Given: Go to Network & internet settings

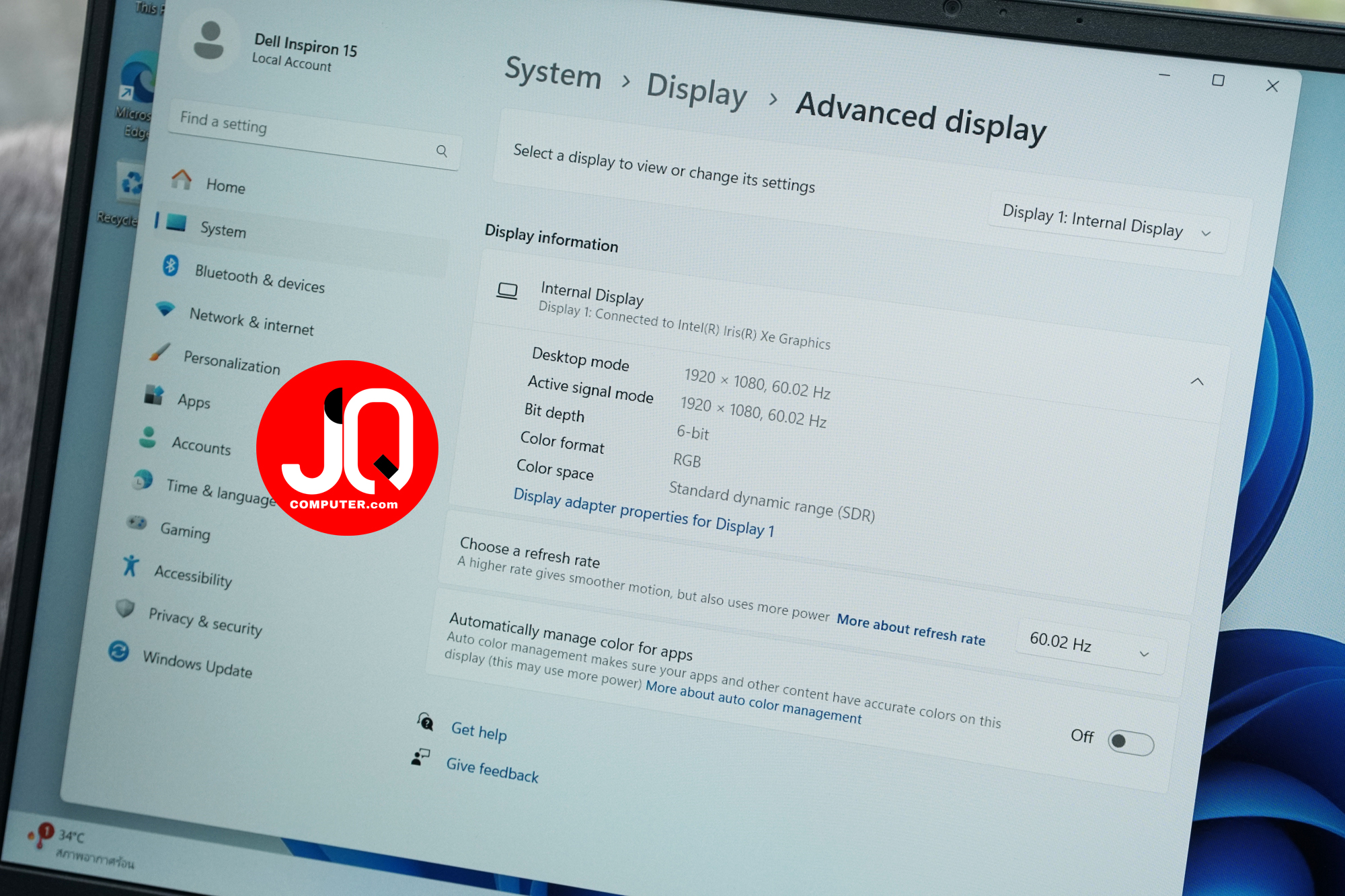Looking at the screenshot, I should pyautogui.click(x=251, y=321).
